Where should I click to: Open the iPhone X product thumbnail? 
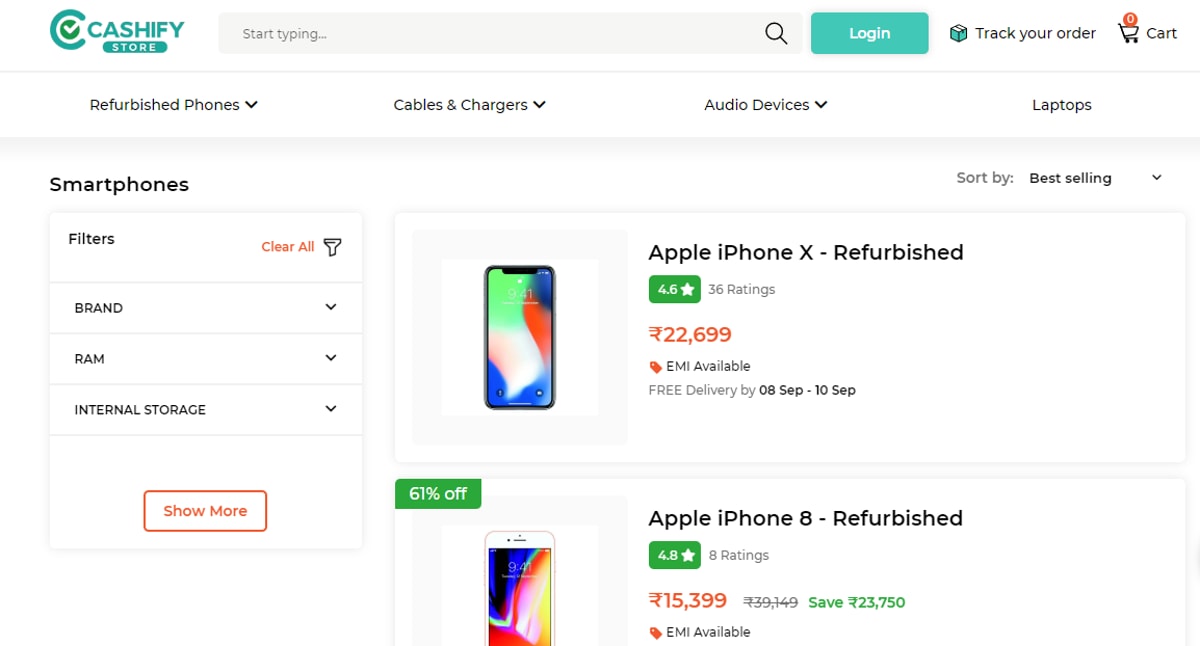[518, 337]
